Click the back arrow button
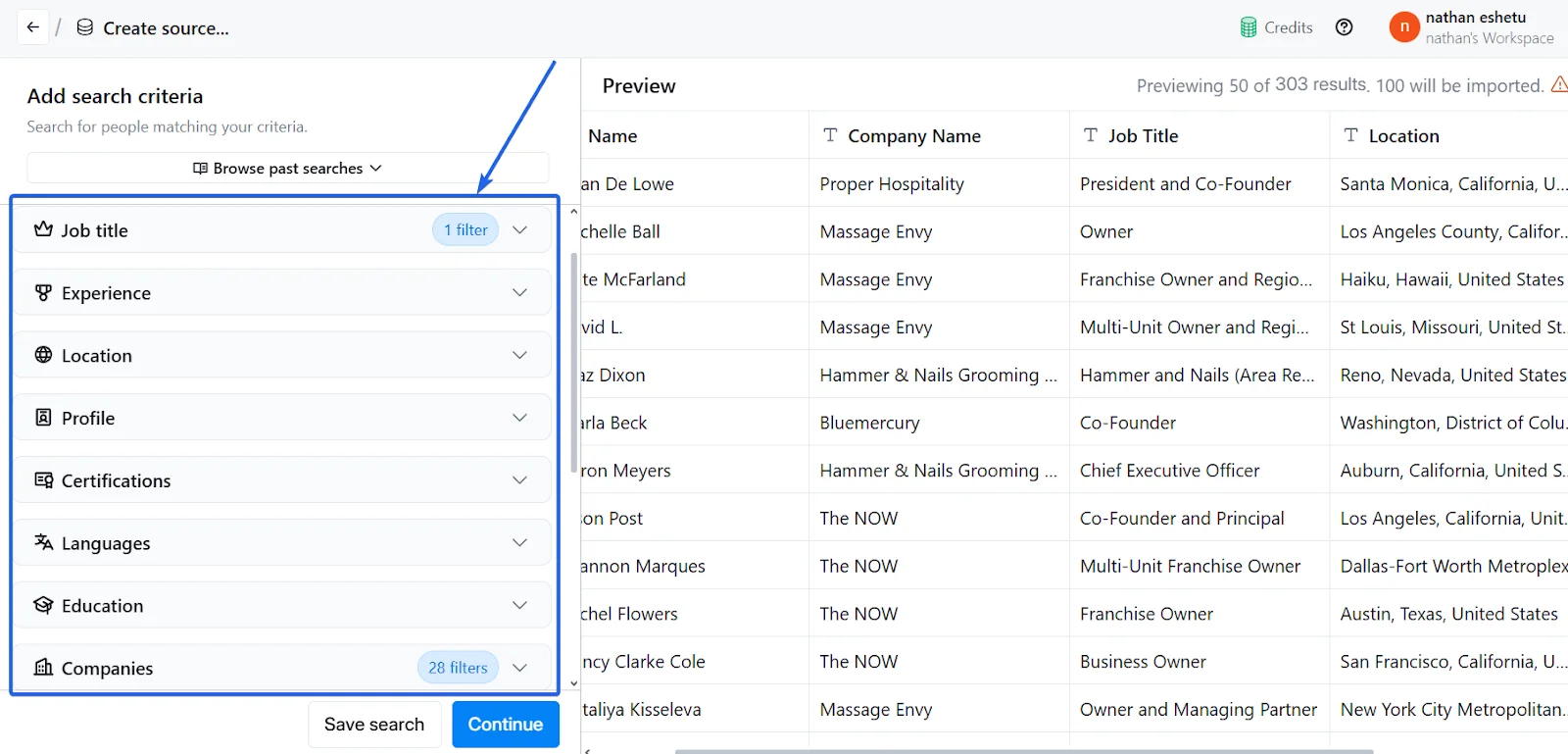 point(33,27)
